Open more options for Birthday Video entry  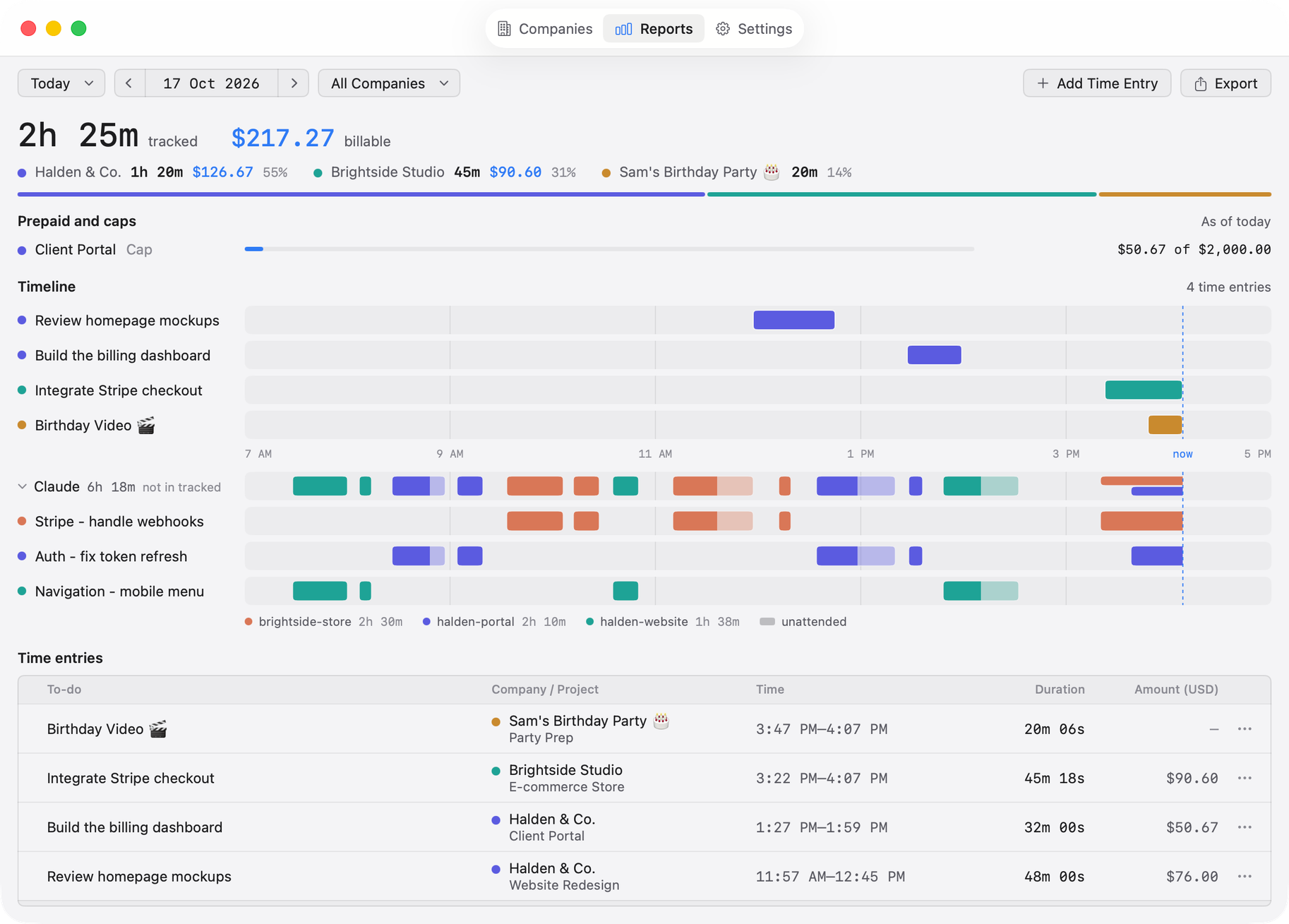click(1245, 729)
